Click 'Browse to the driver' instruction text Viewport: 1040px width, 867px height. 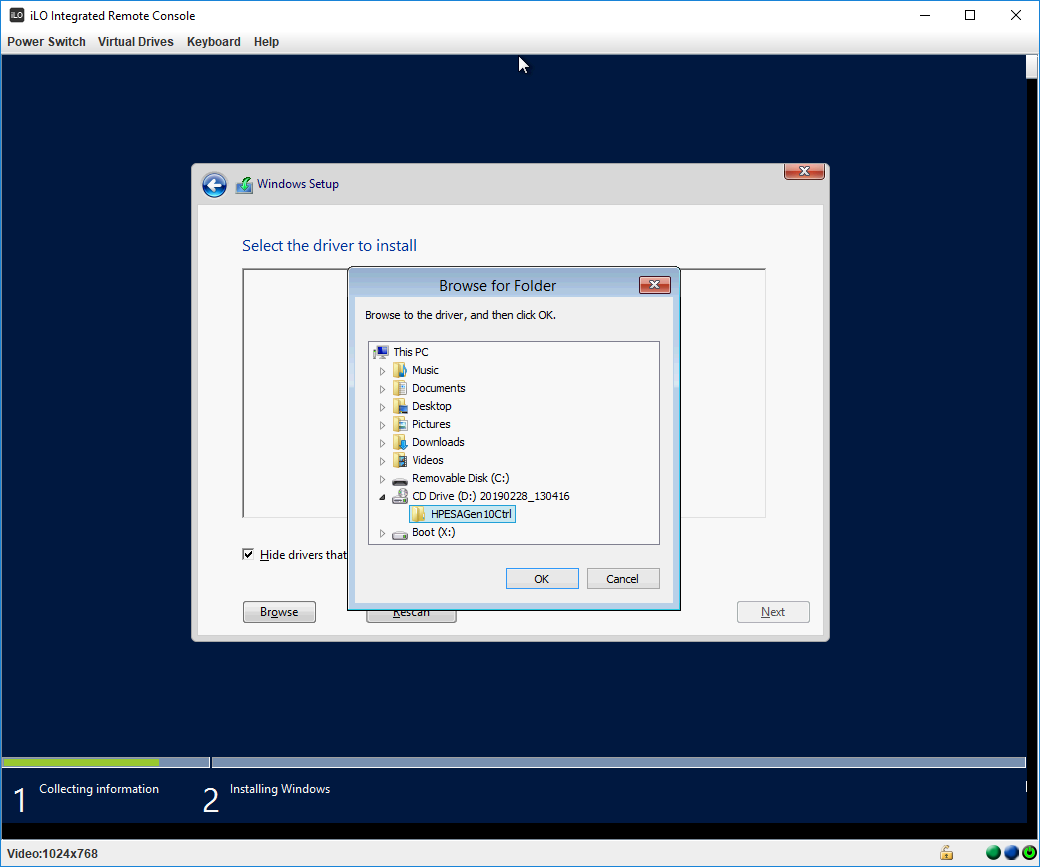coord(460,315)
